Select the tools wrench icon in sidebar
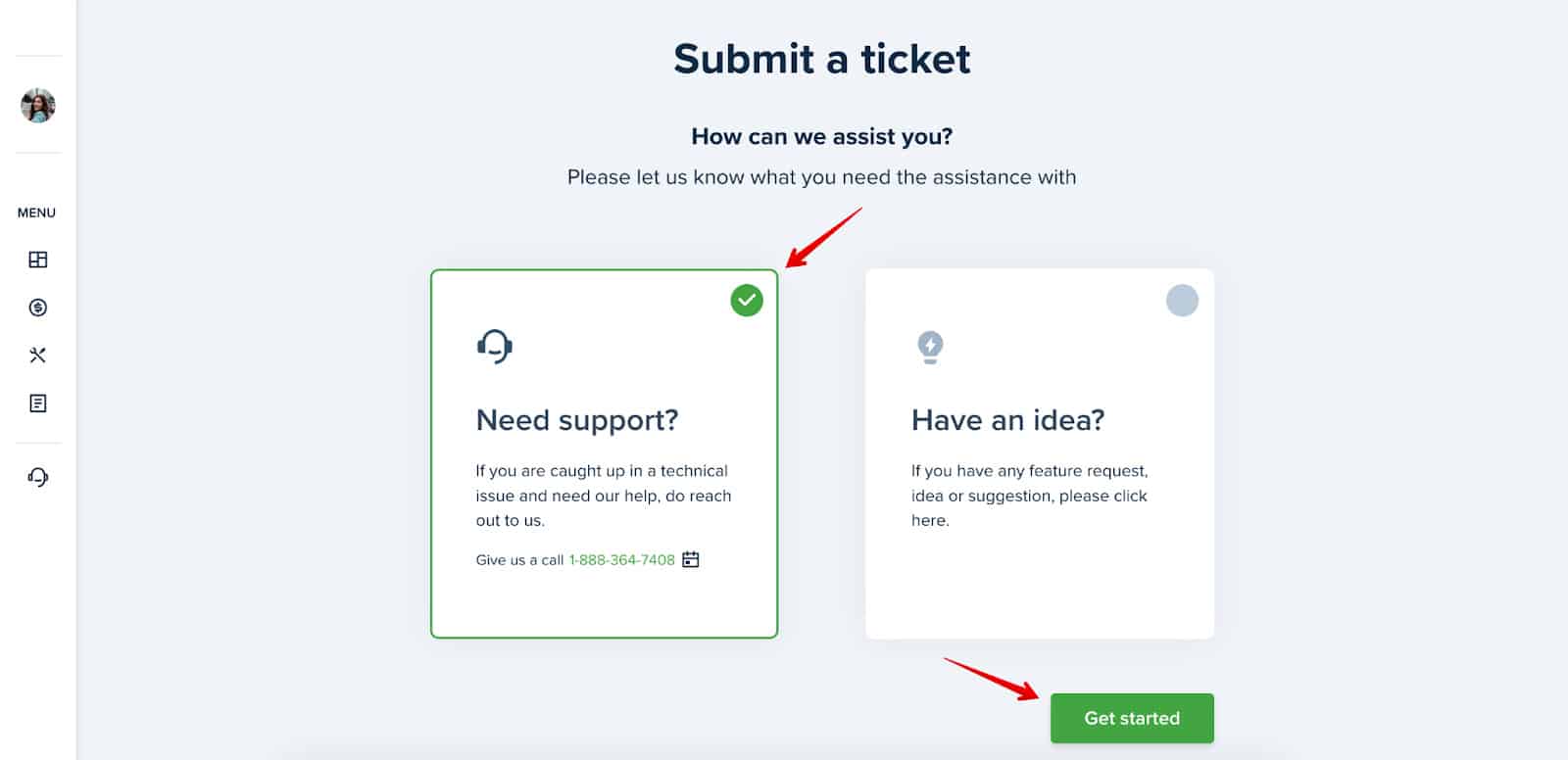1568x760 pixels. coord(38,355)
